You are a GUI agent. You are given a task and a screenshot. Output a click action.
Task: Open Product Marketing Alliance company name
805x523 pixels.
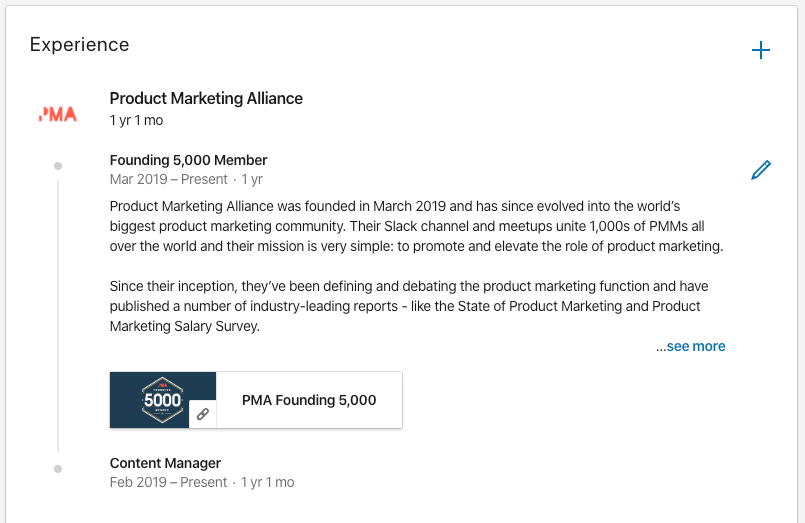(x=206, y=98)
